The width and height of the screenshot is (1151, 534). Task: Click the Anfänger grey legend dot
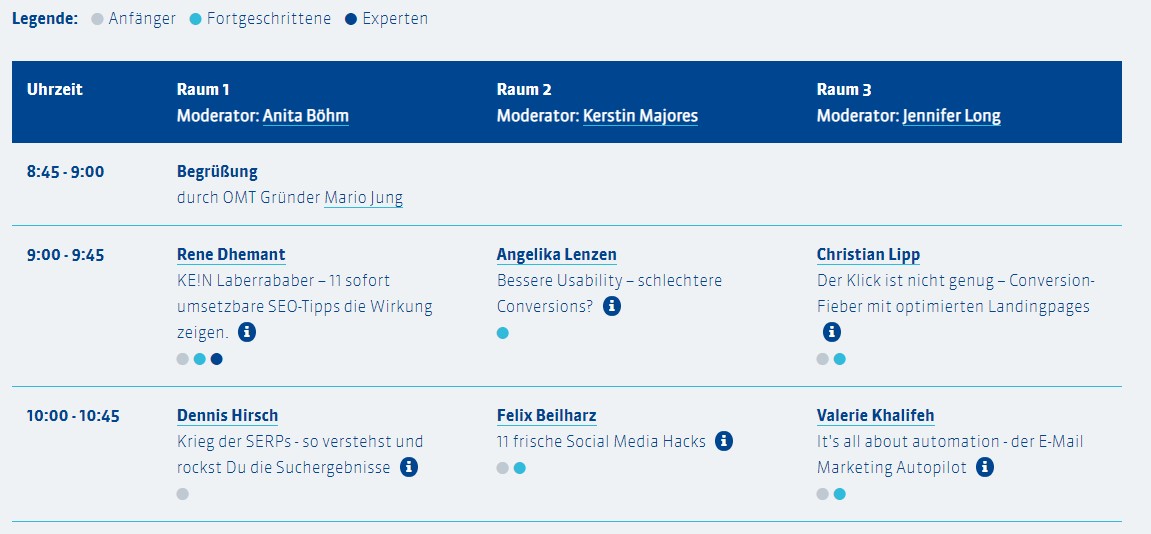(x=97, y=19)
